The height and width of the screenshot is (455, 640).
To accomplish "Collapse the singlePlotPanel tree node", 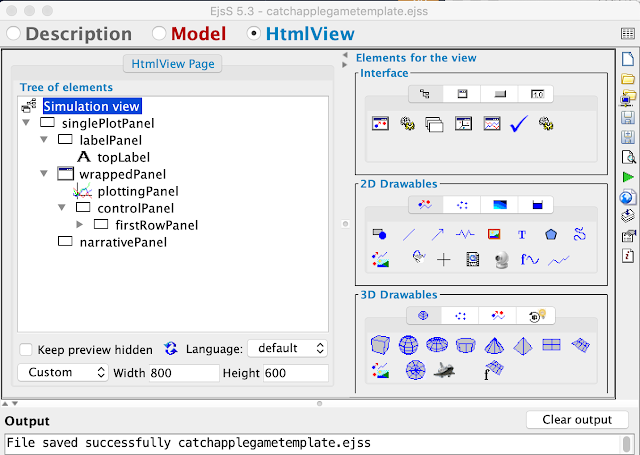I will click(26, 122).
